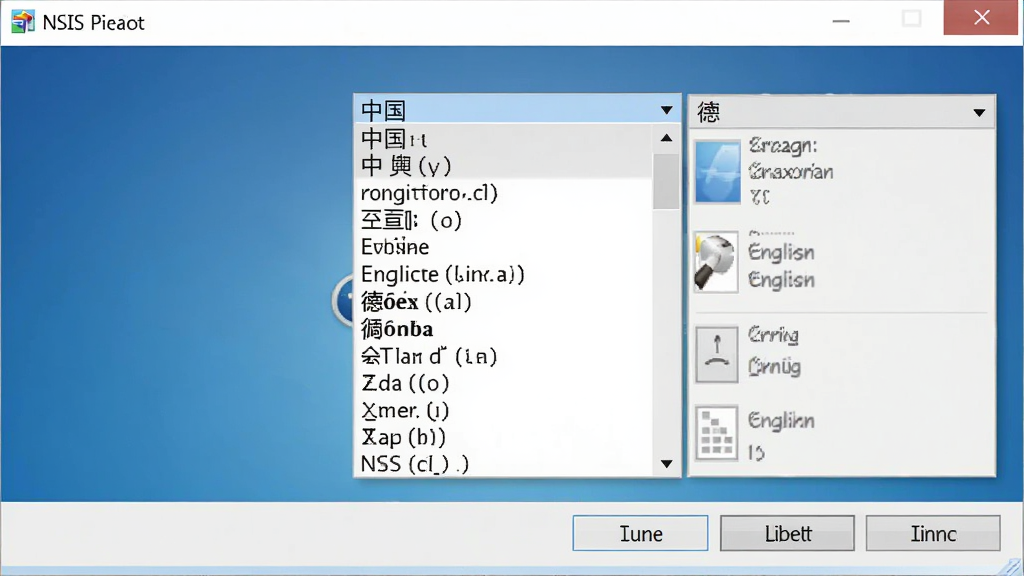This screenshot has width=1024, height=576.
Task: Open the 中国 combo box dropdown arrow
Action: click(666, 110)
